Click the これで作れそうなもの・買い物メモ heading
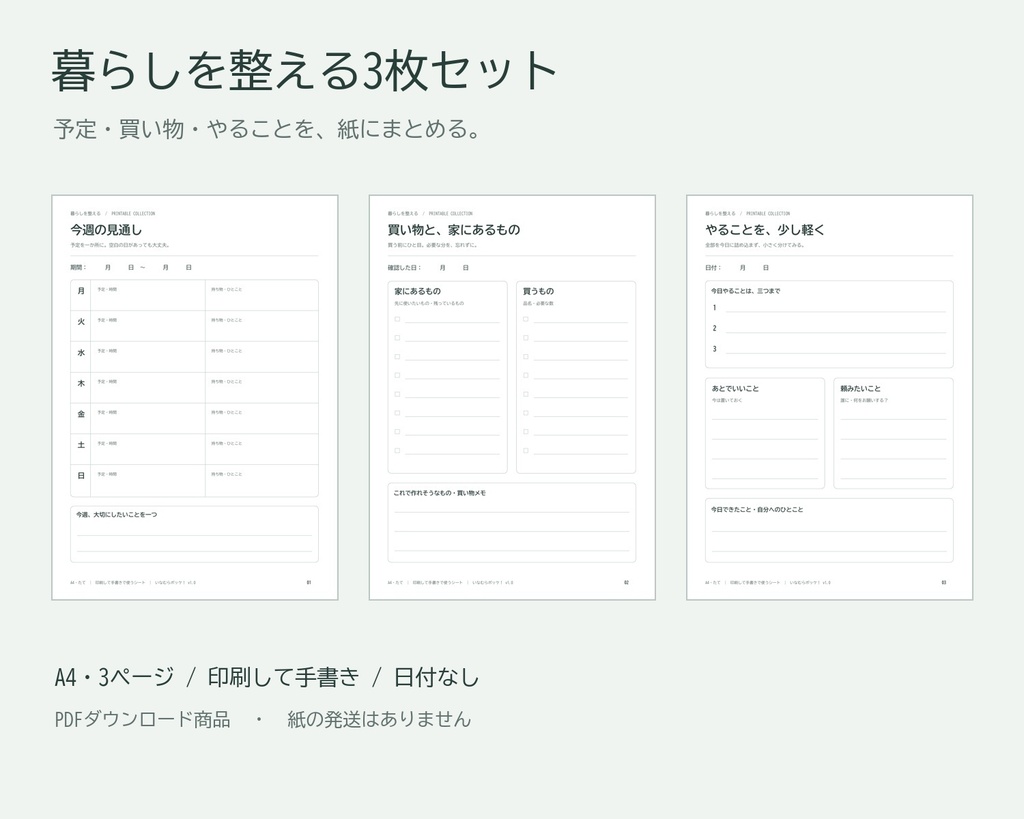1024x819 pixels. (440, 493)
